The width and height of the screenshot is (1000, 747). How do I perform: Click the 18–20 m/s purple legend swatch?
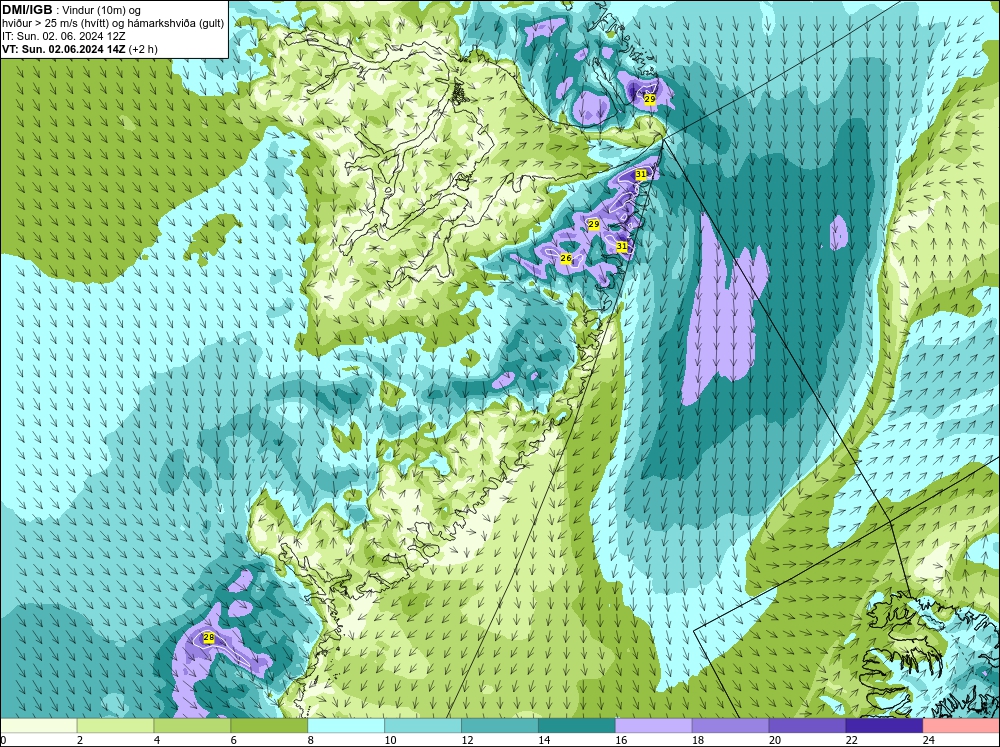(x=730, y=726)
